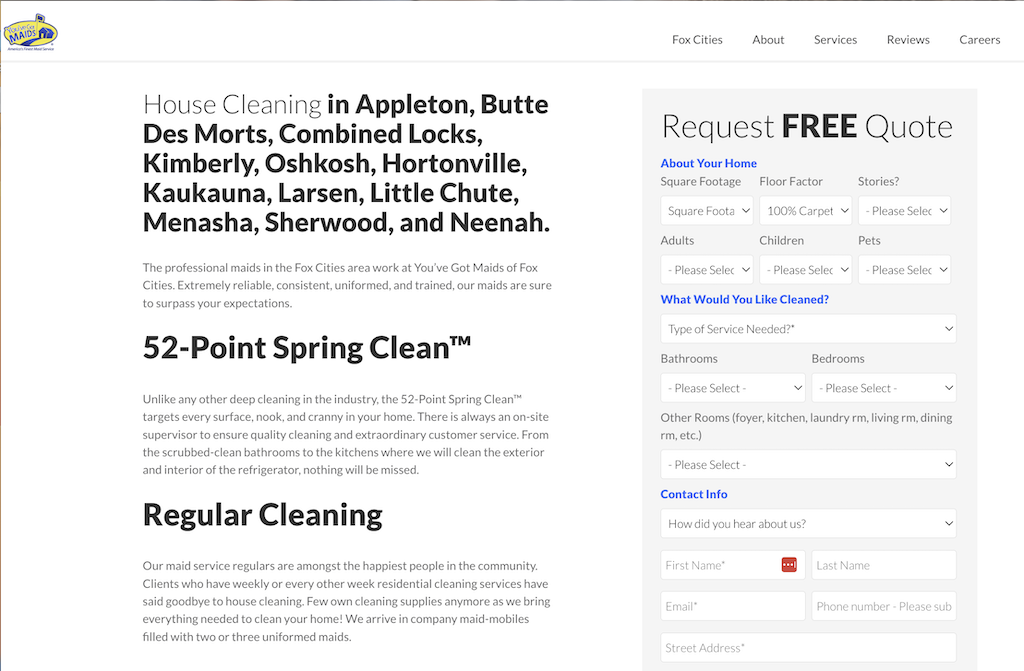Image resolution: width=1024 pixels, height=671 pixels.
Task: Open the Fox Cities menu item
Action: [697, 39]
